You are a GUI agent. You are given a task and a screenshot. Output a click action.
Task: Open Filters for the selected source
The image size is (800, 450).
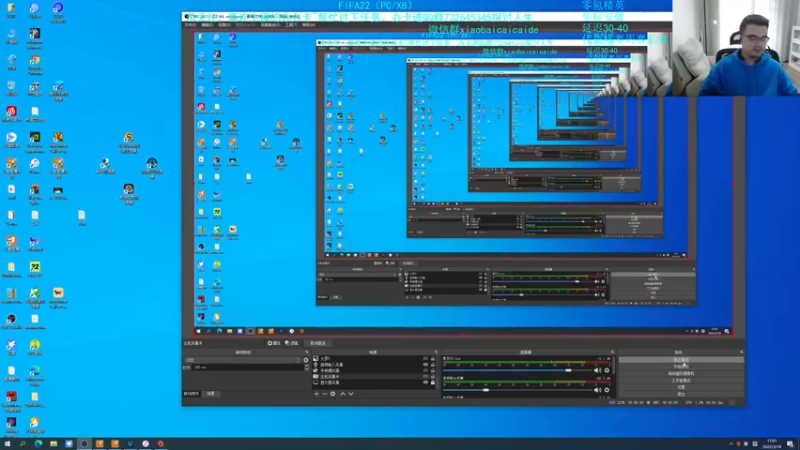click(291, 343)
